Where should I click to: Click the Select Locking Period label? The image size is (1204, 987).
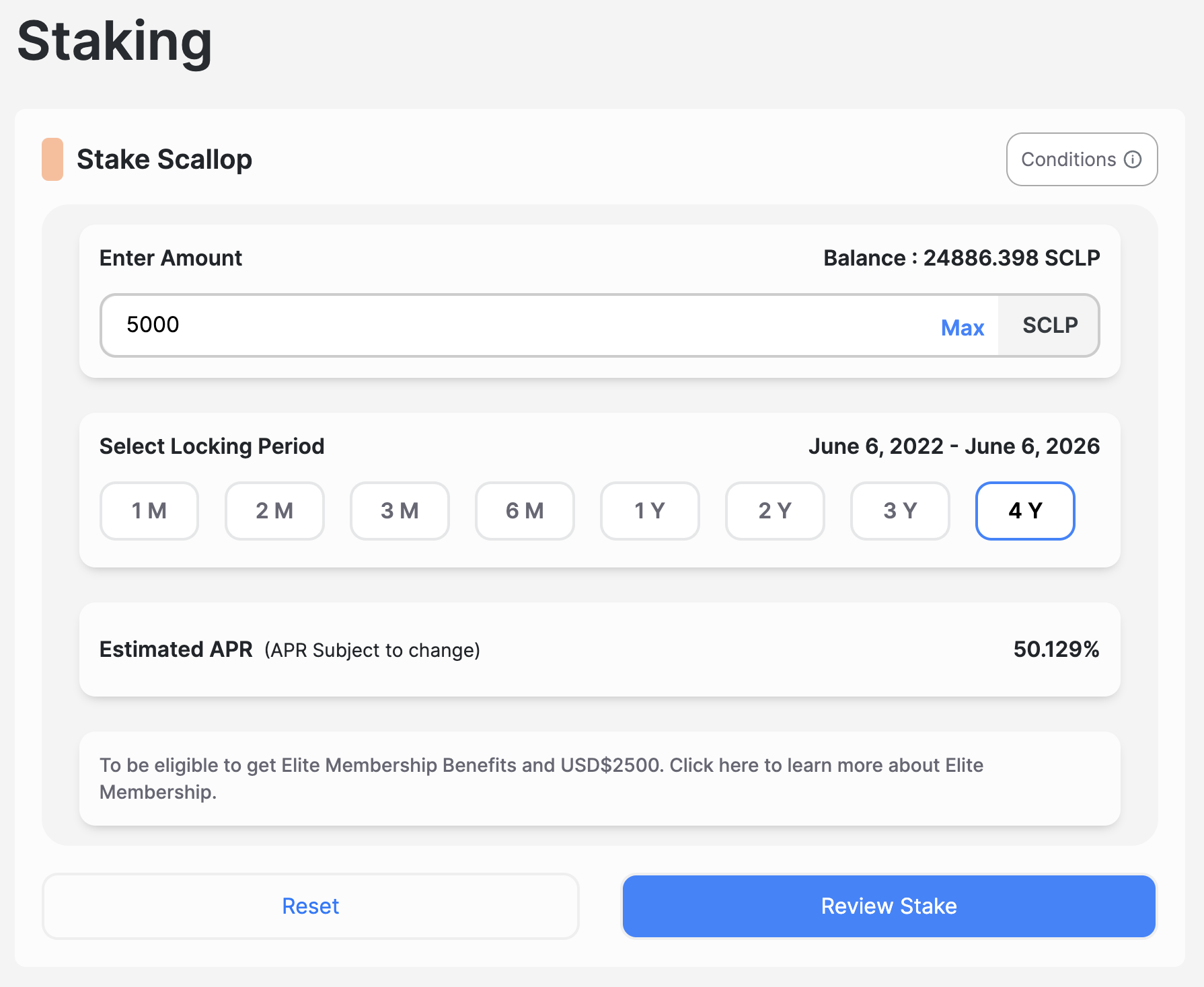pos(212,446)
